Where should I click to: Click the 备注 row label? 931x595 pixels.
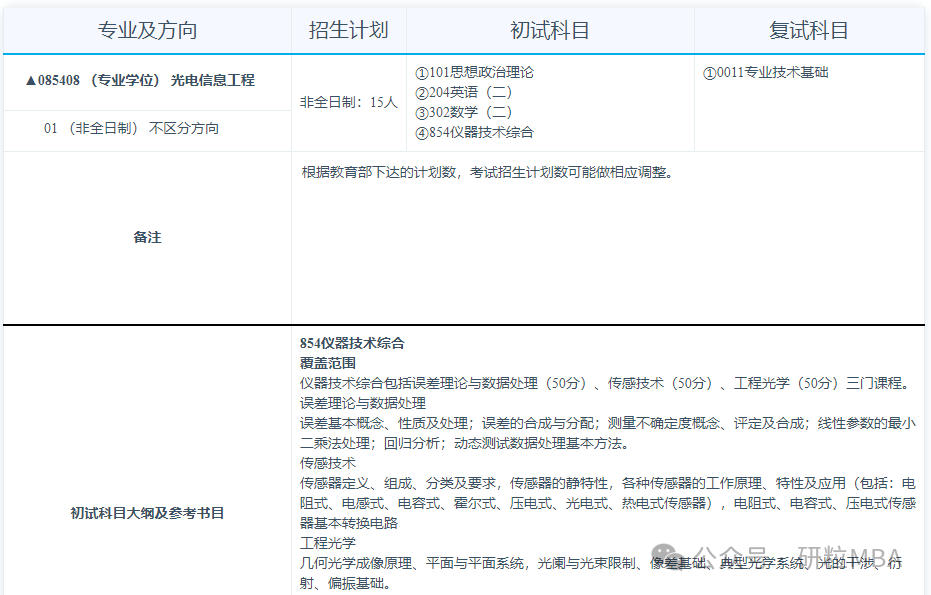[x=147, y=238]
